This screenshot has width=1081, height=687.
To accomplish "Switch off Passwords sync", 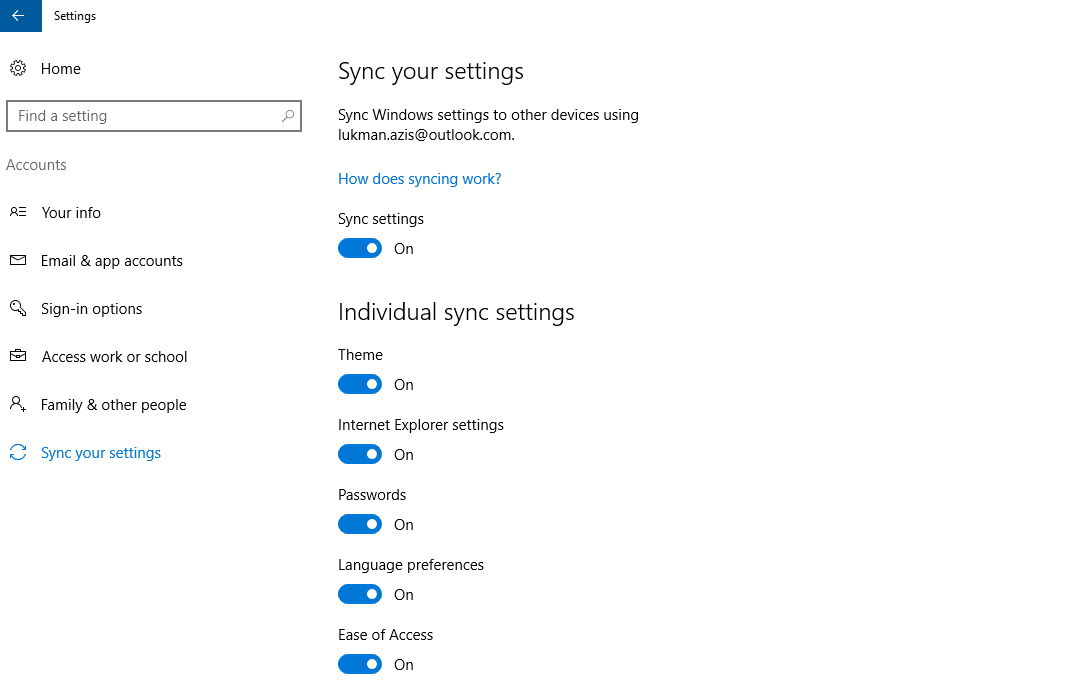I will point(360,525).
